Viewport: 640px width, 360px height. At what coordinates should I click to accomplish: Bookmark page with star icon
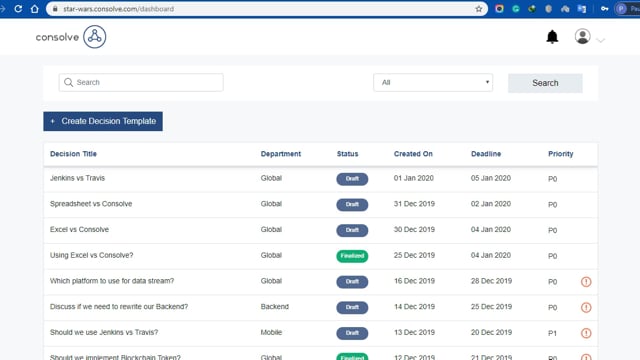[479, 9]
